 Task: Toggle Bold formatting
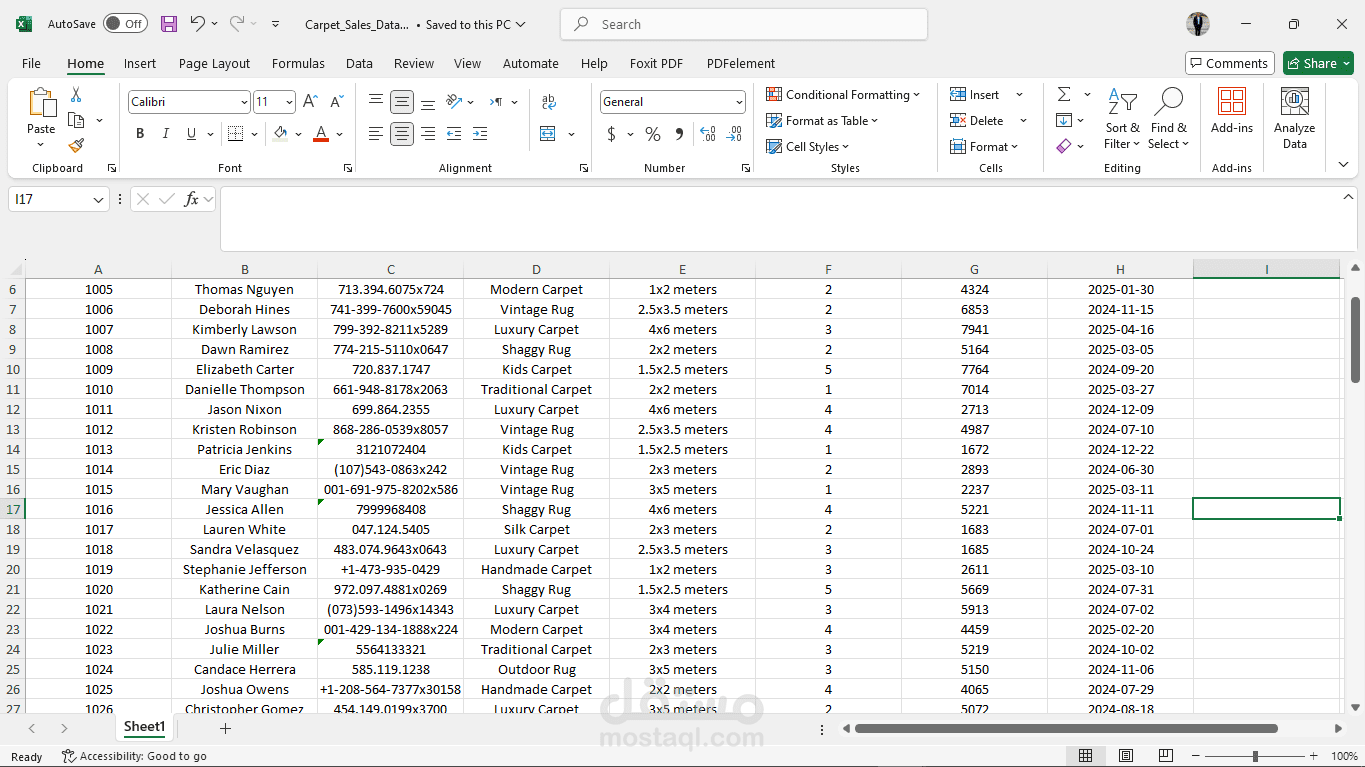coord(140,134)
